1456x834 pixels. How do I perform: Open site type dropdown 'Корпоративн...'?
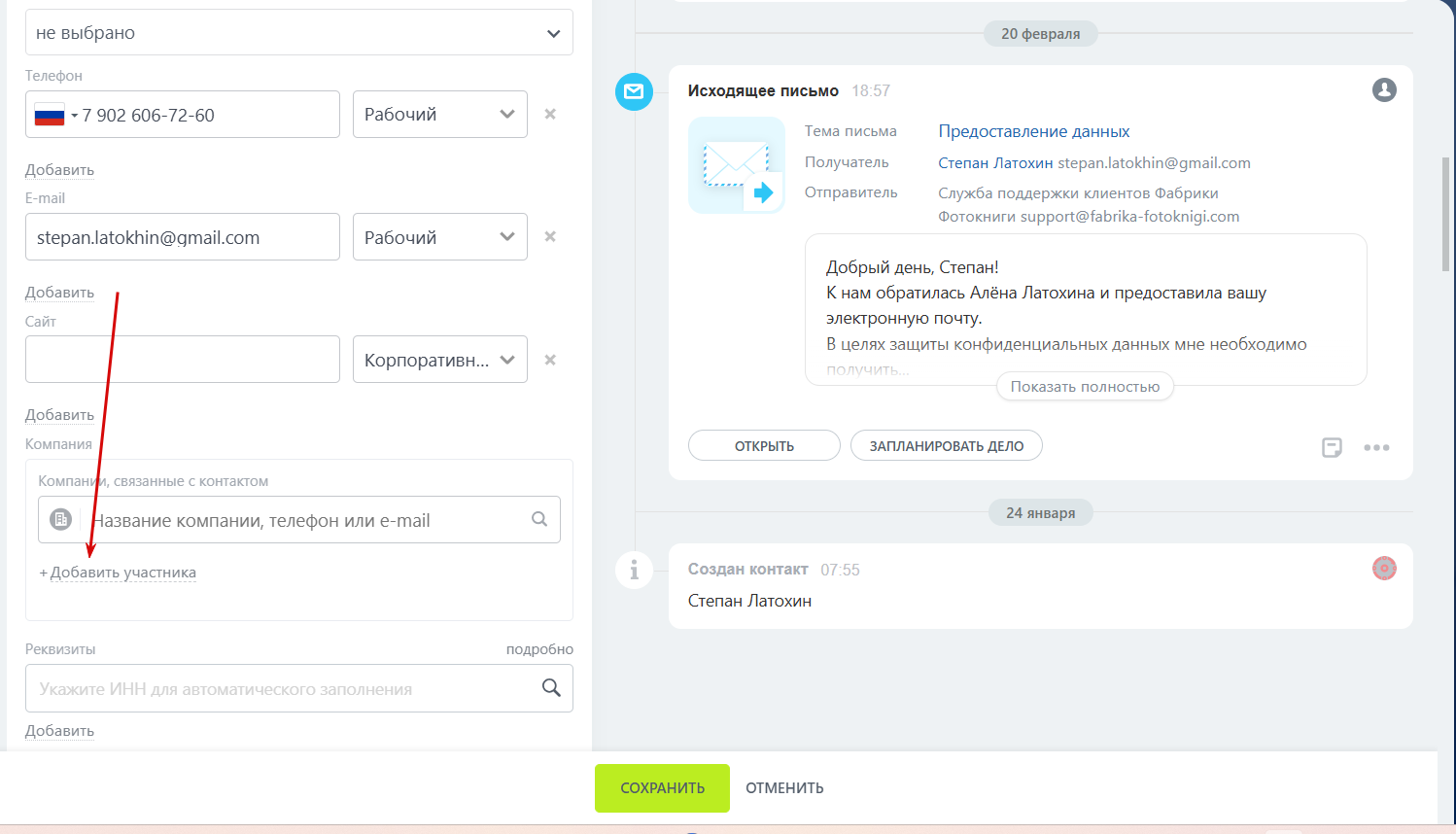point(439,360)
